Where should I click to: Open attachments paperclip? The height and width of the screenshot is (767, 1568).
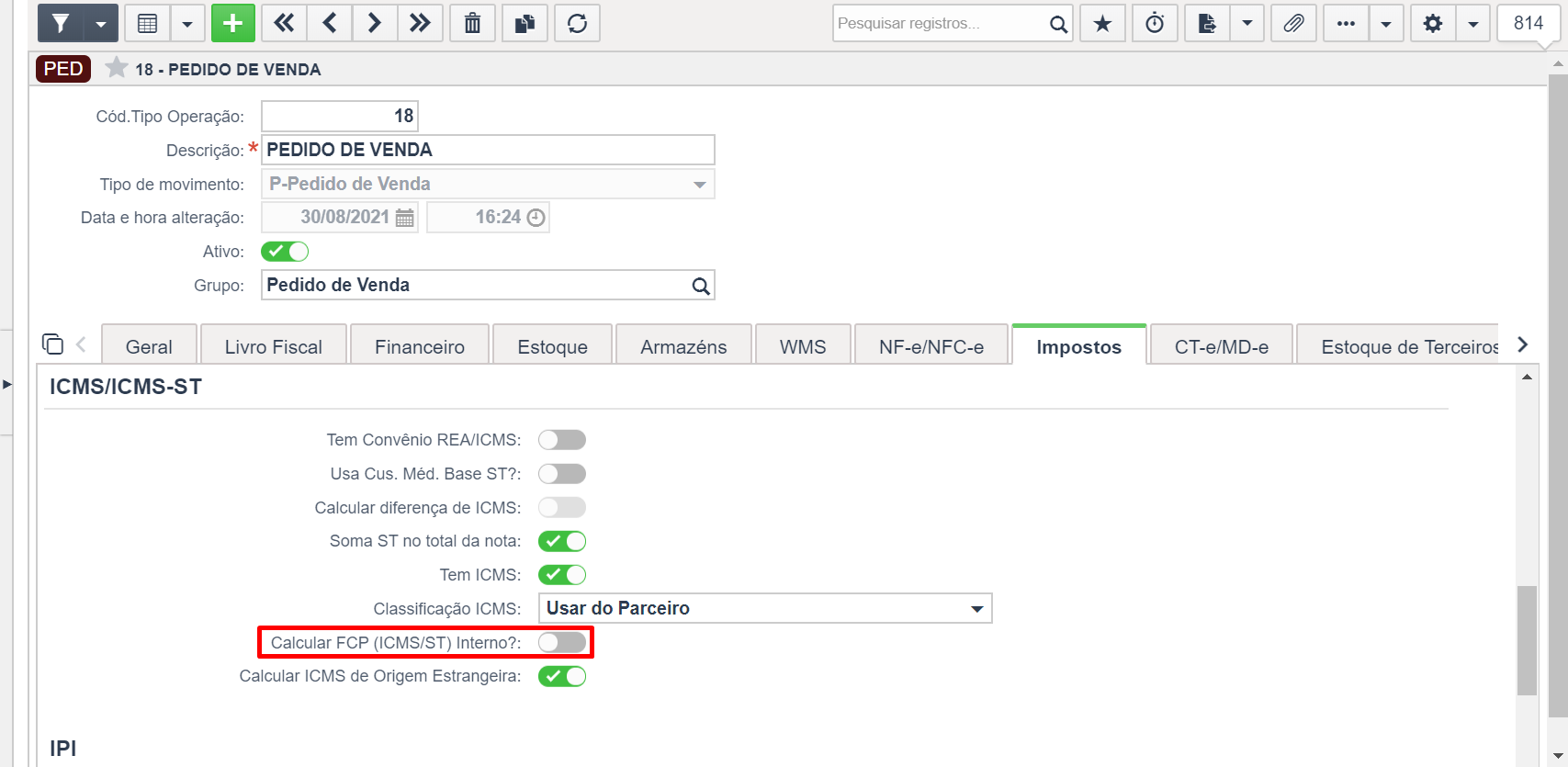pyautogui.click(x=1293, y=23)
